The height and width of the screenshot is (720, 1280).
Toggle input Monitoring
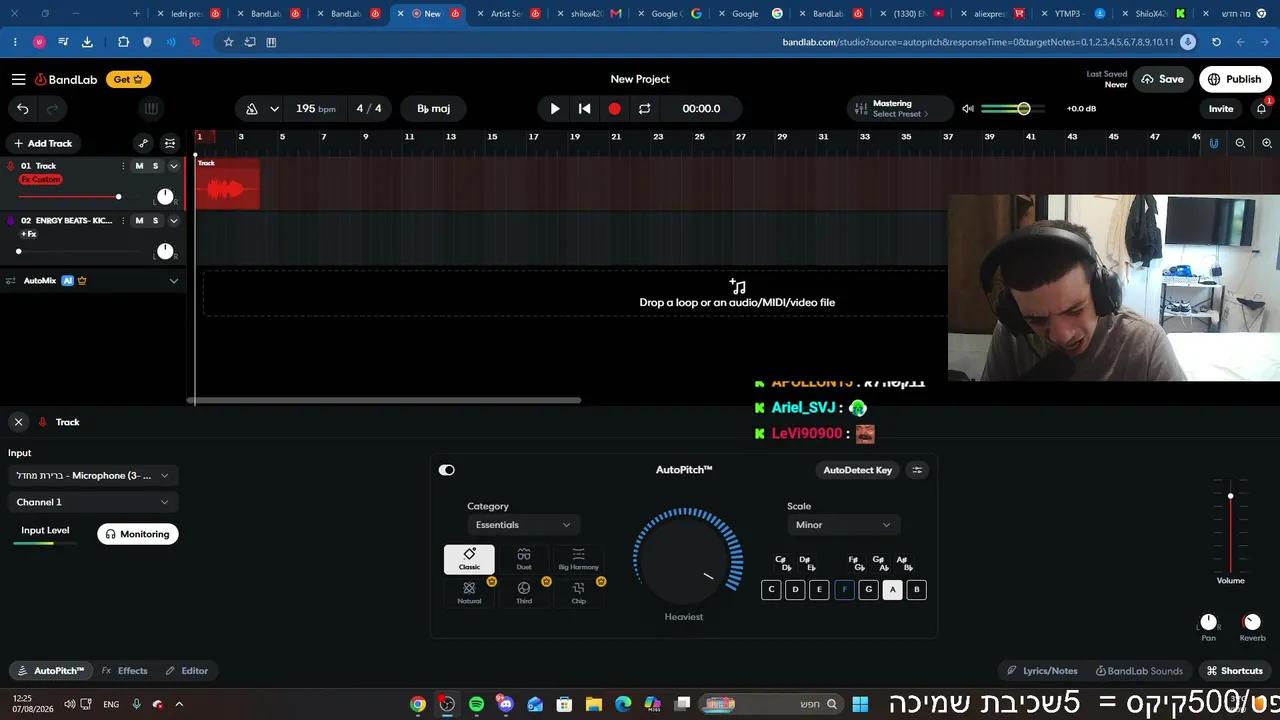[138, 534]
